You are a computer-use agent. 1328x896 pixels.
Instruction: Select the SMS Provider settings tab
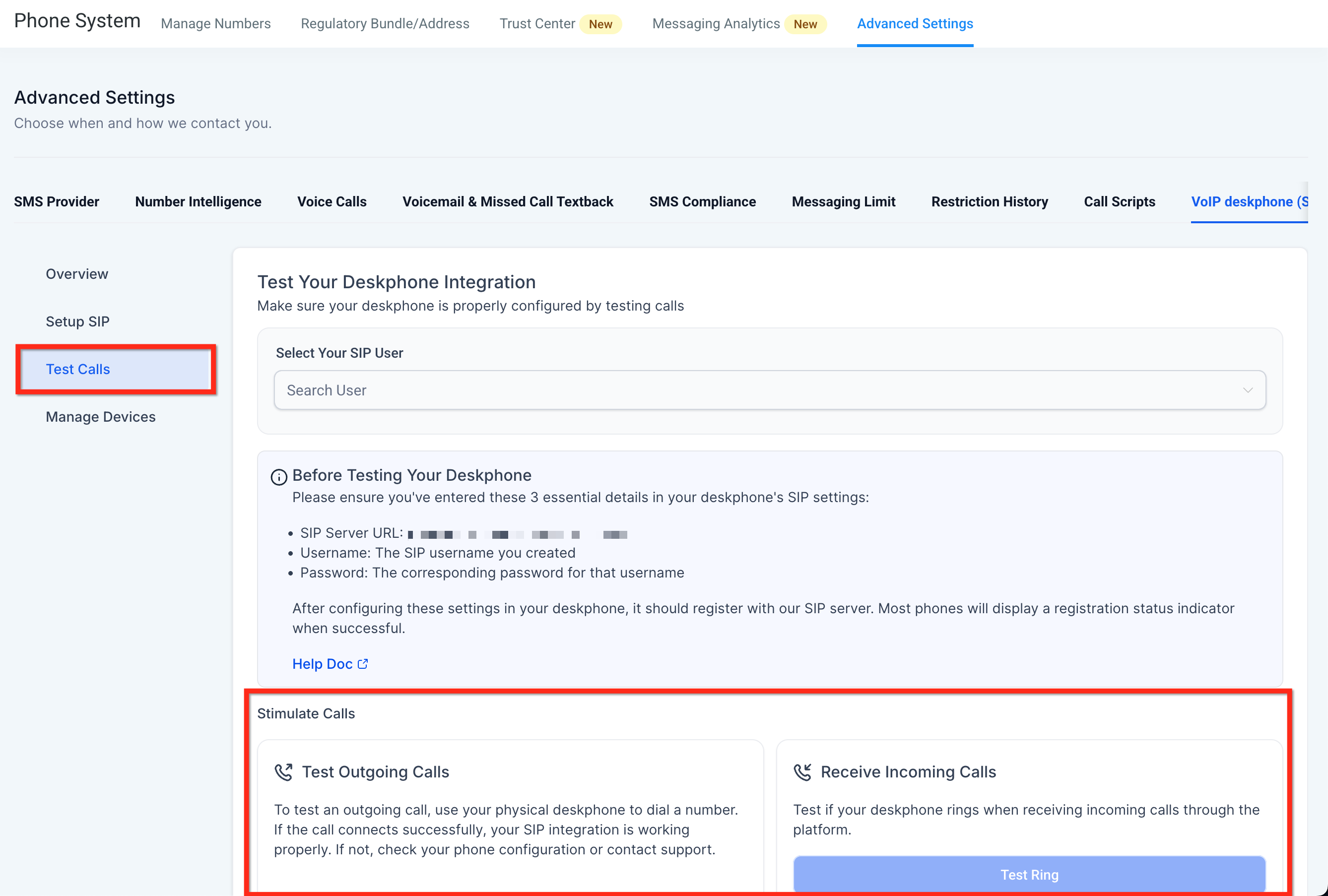57,202
